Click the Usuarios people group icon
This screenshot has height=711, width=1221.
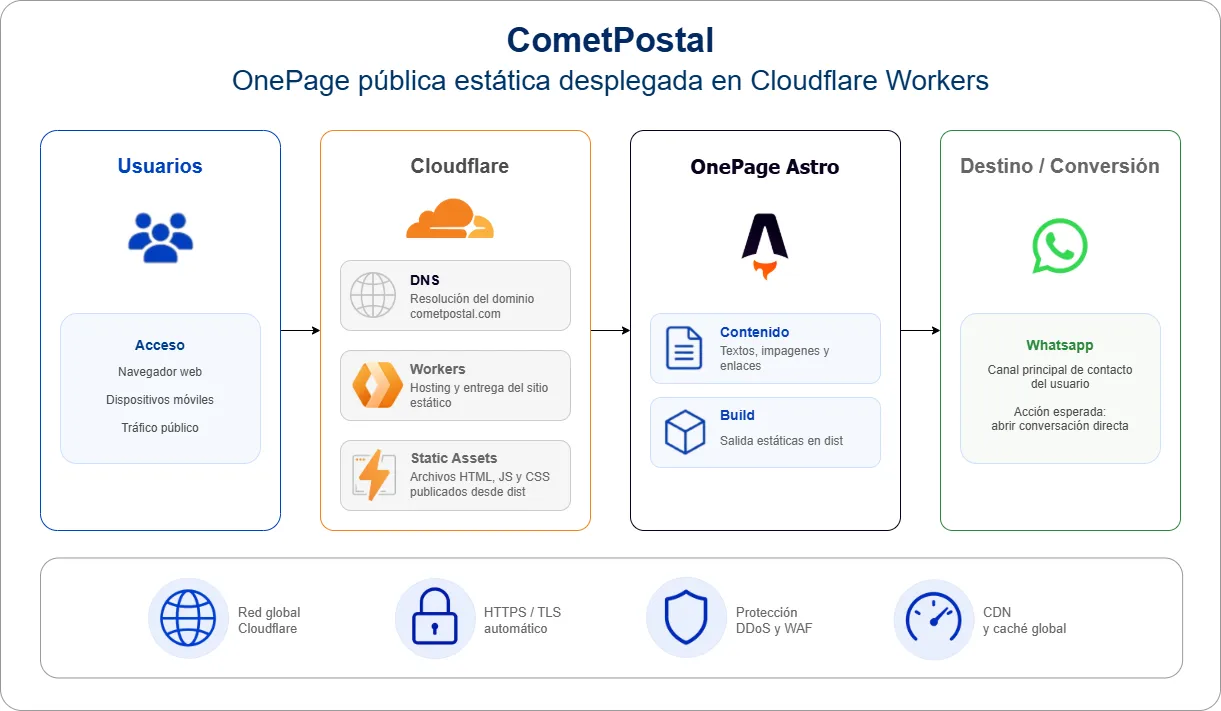point(160,237)
